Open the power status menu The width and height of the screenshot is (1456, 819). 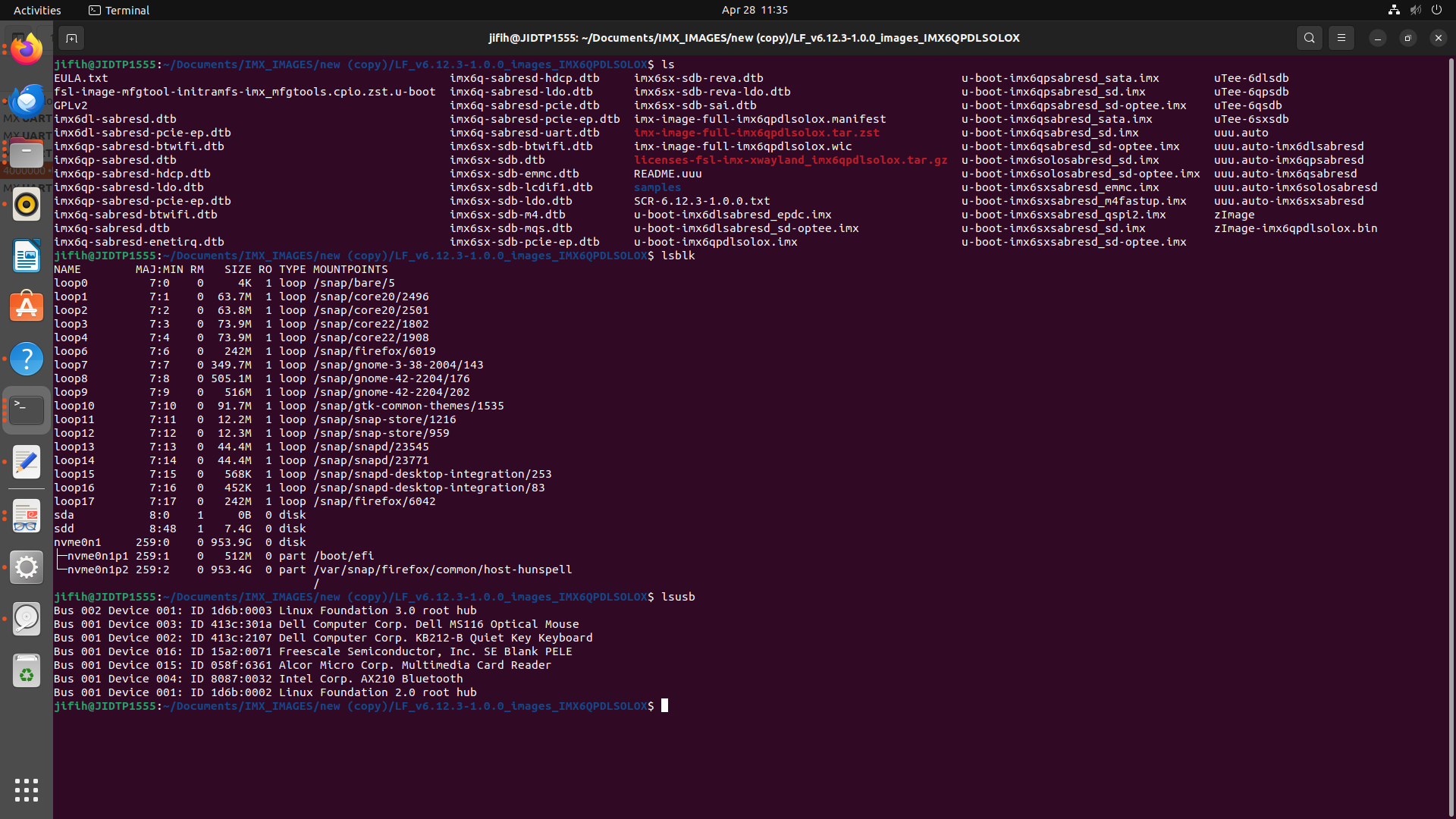point(1437,10)
